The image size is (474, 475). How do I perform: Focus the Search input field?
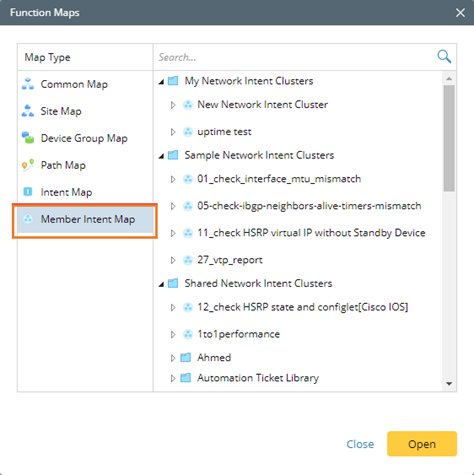(x=295, y=57)
